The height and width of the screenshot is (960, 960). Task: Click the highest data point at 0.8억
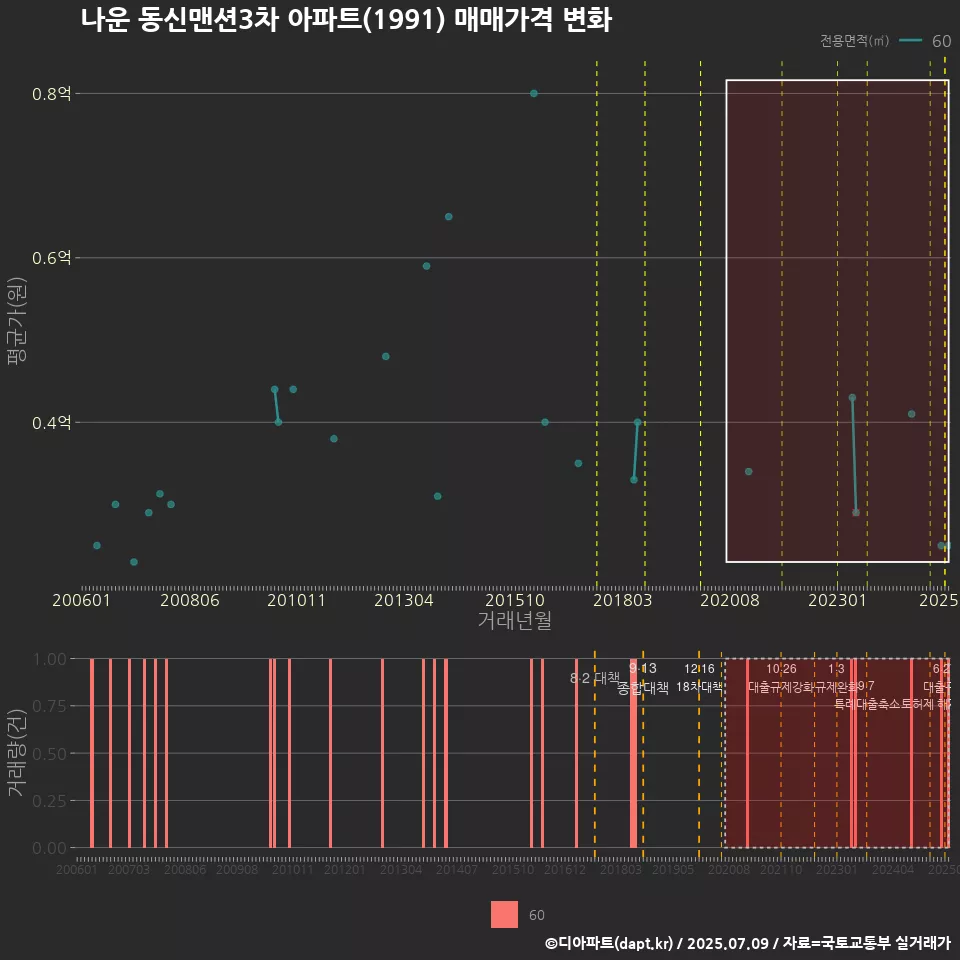[534, 94]
